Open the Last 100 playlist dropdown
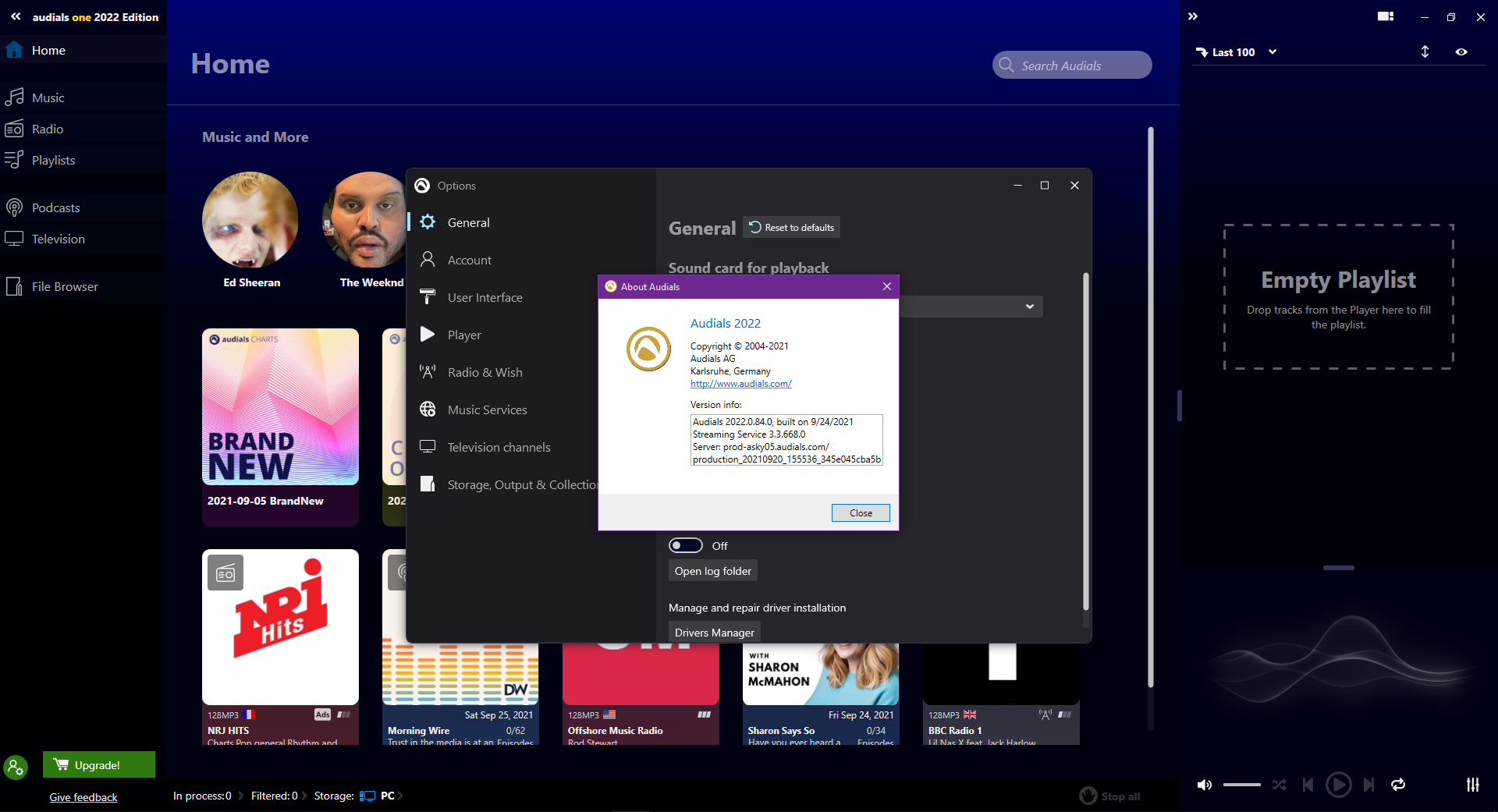Screen dimensions: 1498x812 (x=1273, y=51)
